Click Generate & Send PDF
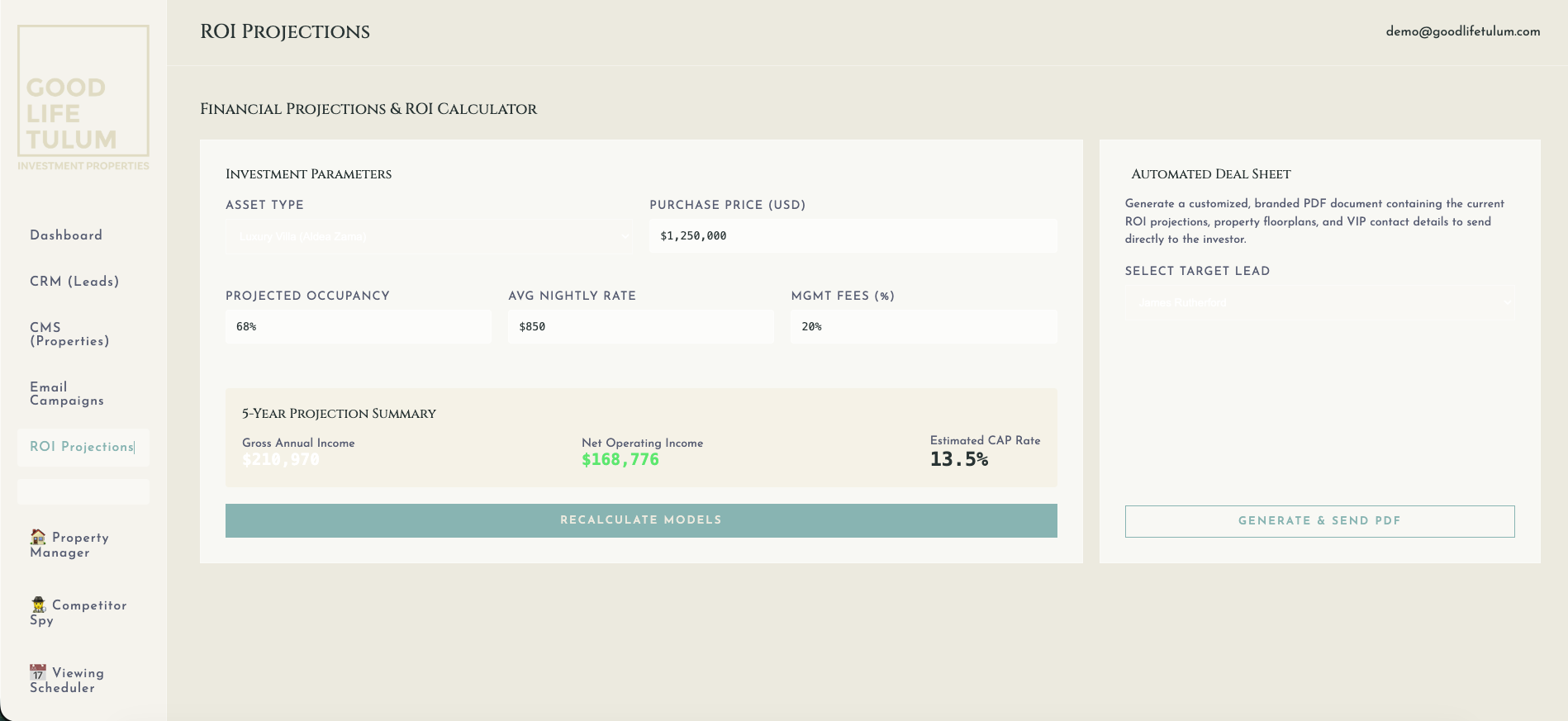Image resolution: width=1568 pixels, height=721 pixels. tap(1319, 521)
